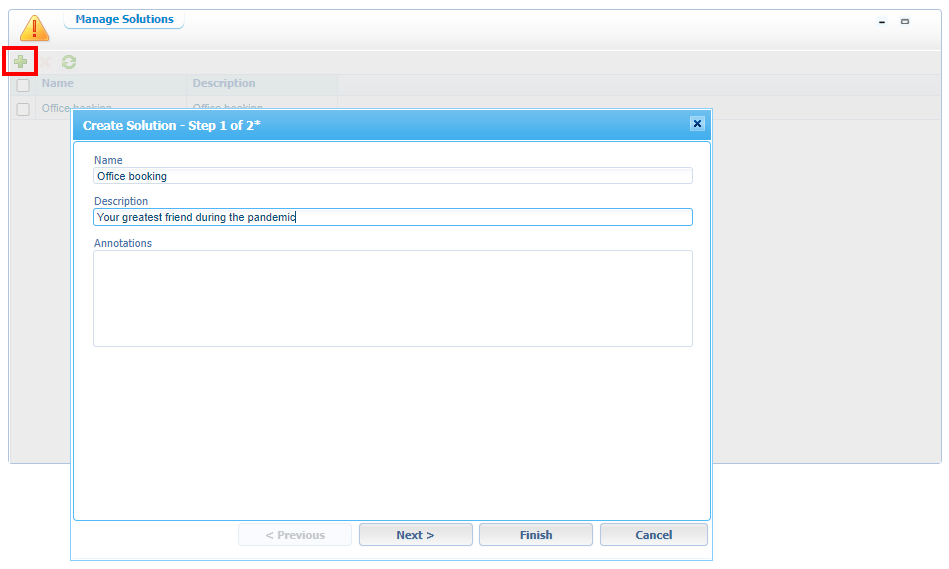
Task: Open the Manage Solutions tab
Action: [124, 19]
